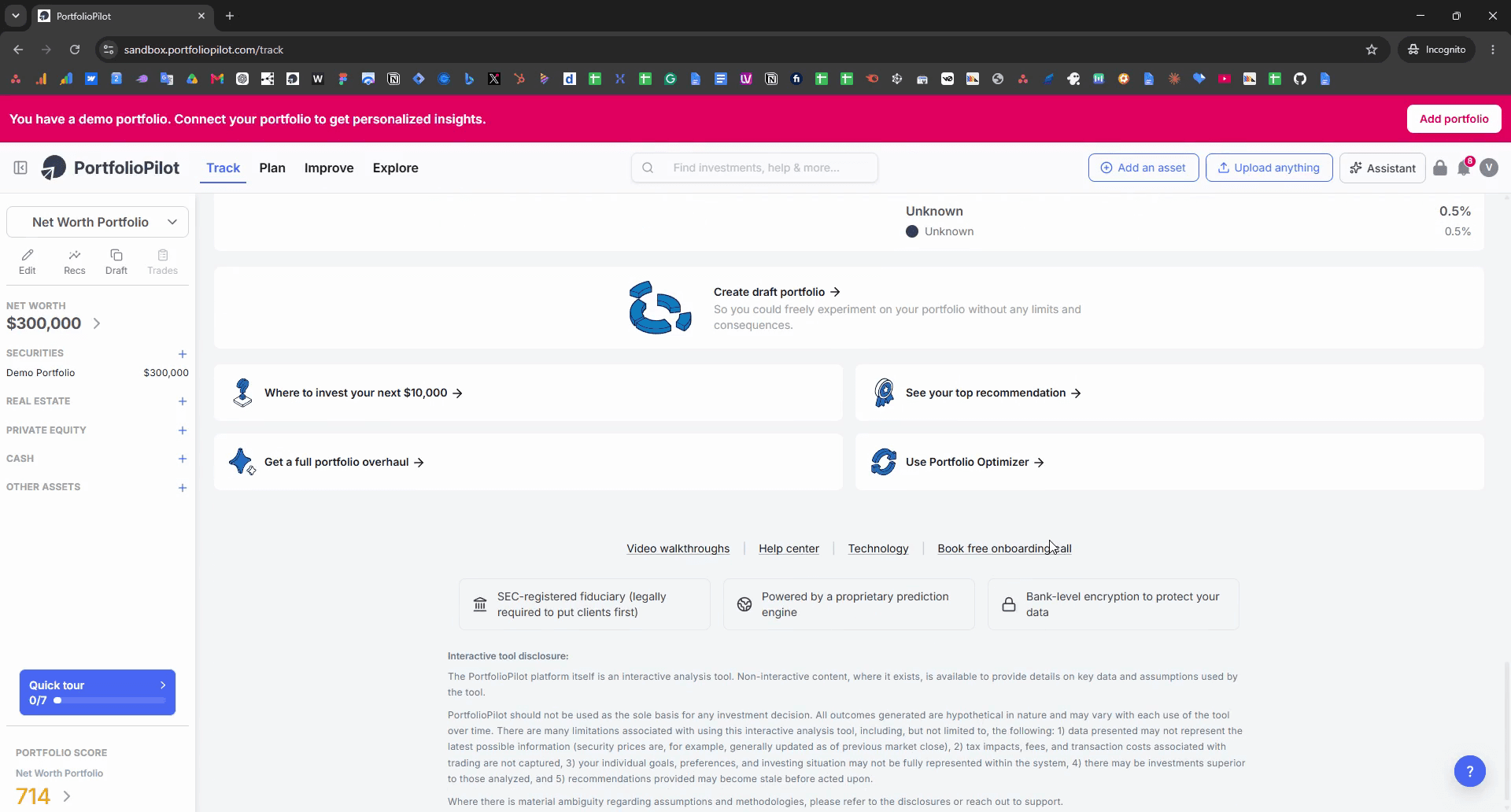Open the help question mark bubble
This screenshot has height=812, width=1511.
click(1470, 771)
